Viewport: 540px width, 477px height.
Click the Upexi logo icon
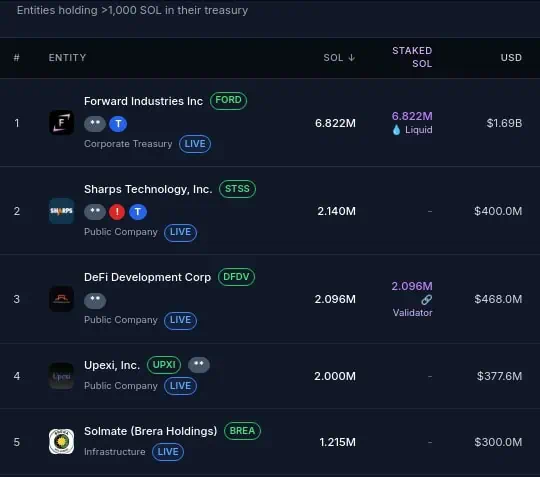(x=61, y=376)
